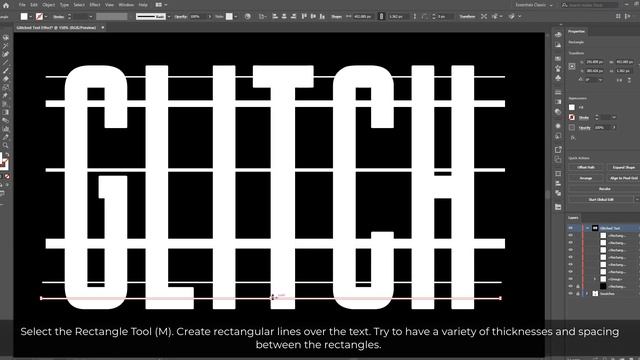Open the File menu
This screenshot has width=640, height=360.
[x=22, y=5]
